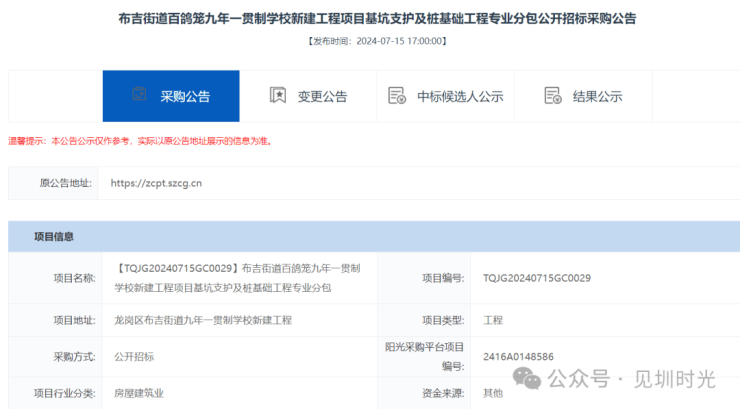Image resolution: width=740 pixels, height=409 pixels.
Task: Click the address 龙岗区布吉街道九年一贯制学校新建工程
Action: coord(203,320)
